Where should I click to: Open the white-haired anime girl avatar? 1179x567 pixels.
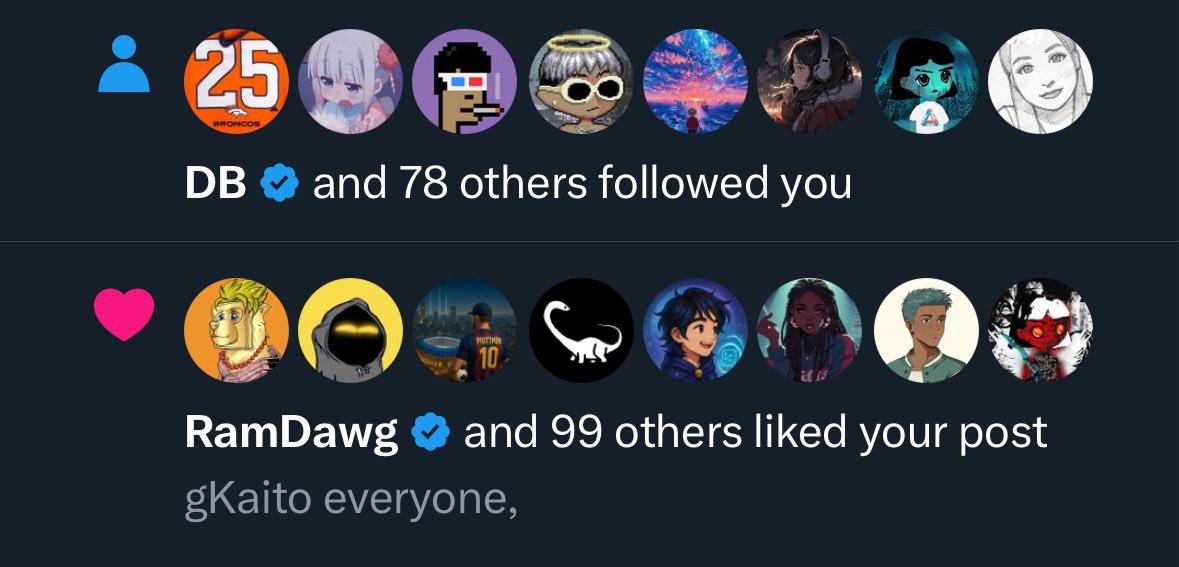pyautogui.click(x=350, y=81)
